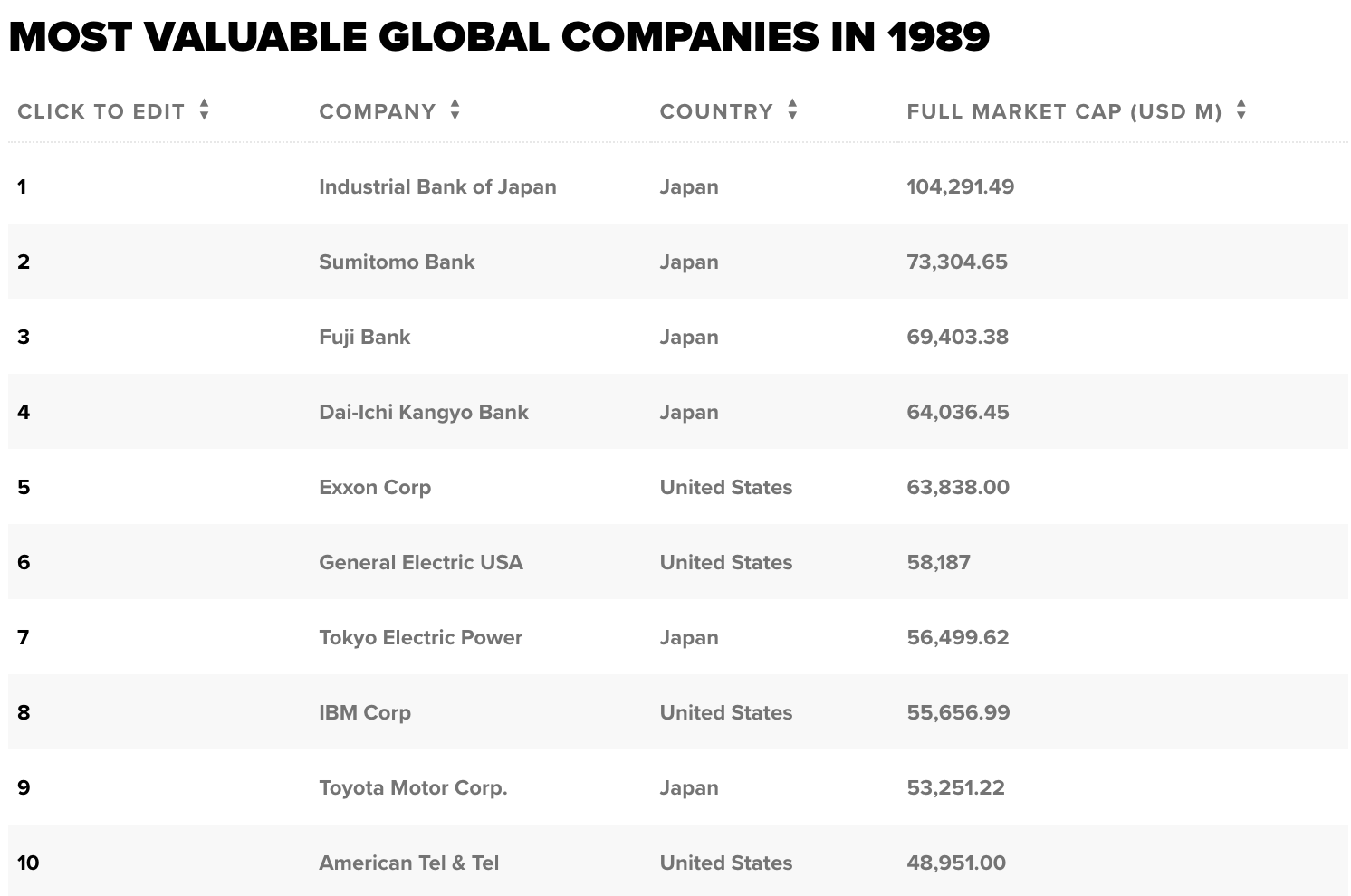Select American Tel & Tel entry
1351x896 pixels.
[x=408, y=863]
